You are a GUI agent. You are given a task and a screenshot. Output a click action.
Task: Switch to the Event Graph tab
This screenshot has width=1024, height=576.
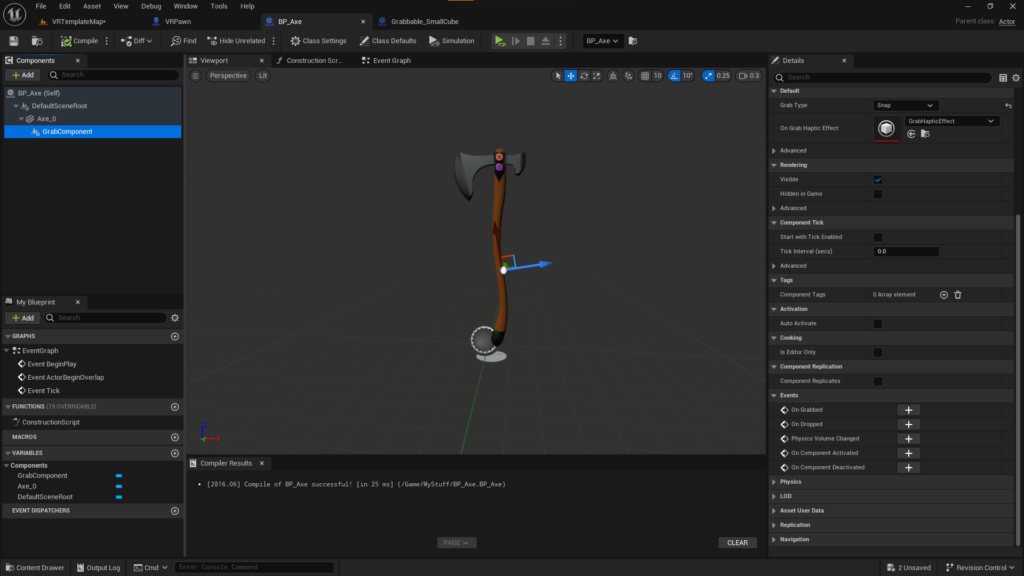[391, 60]
